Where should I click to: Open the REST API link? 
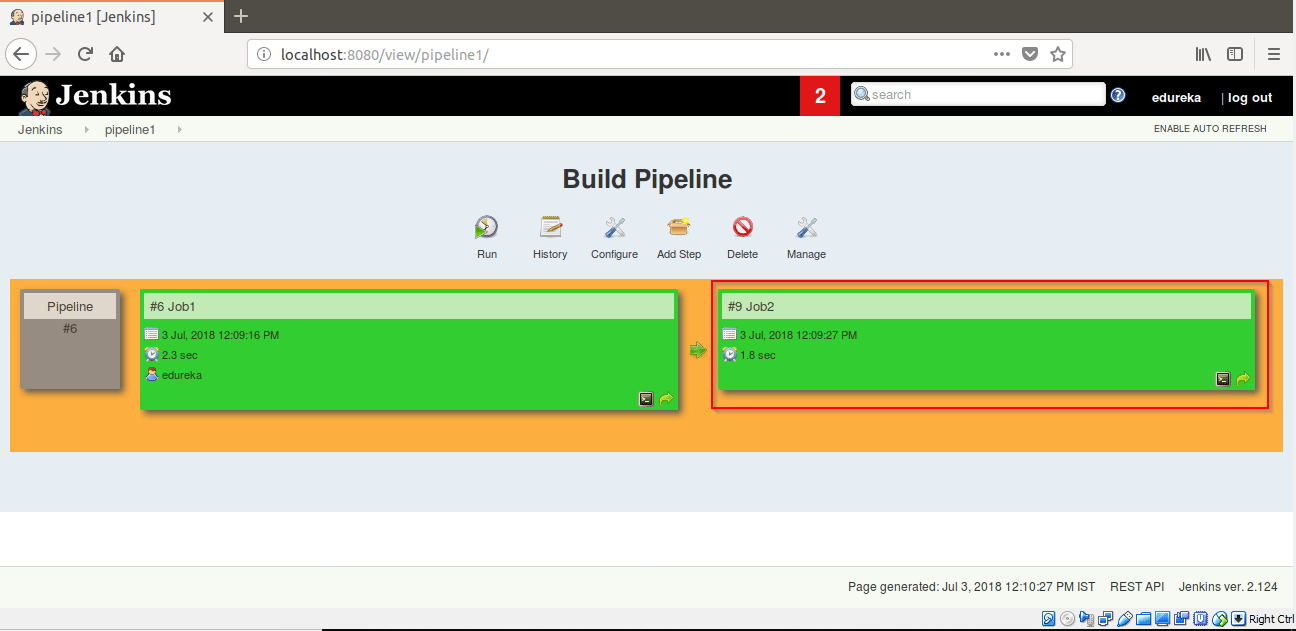[1137, 586]
